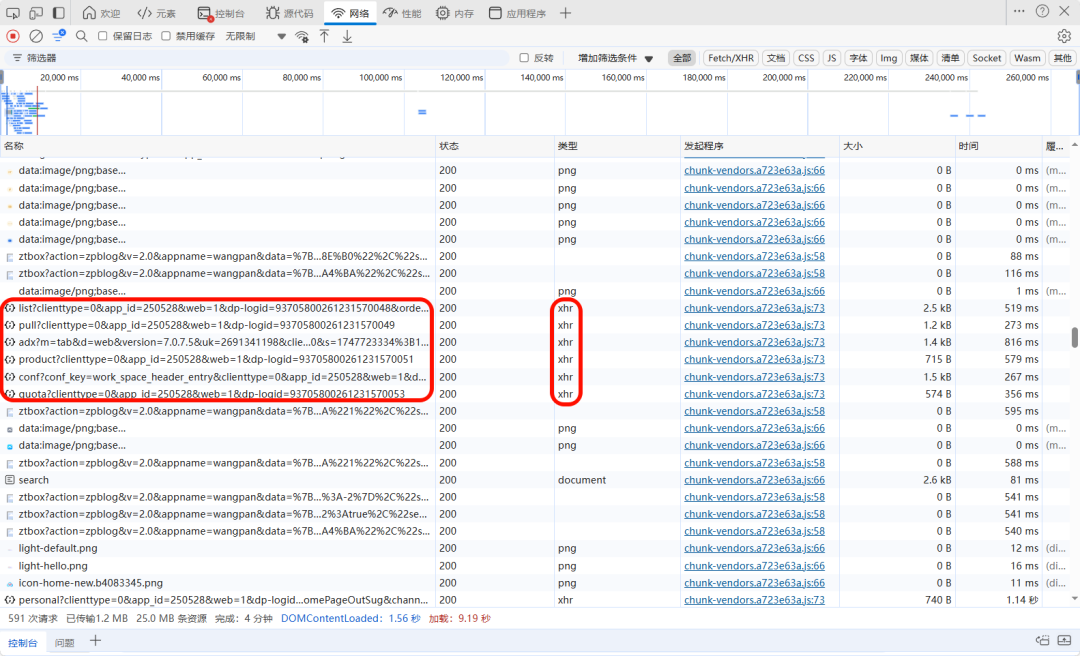Open the network search panel
The width and height of the screenshot is (1080, 656).
[80, 35]
